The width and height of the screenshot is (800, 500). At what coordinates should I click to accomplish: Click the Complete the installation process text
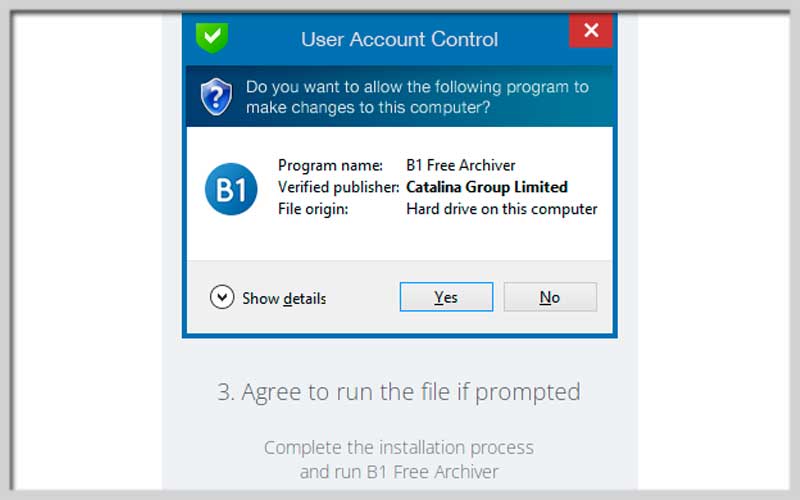(x=399, y=448)
